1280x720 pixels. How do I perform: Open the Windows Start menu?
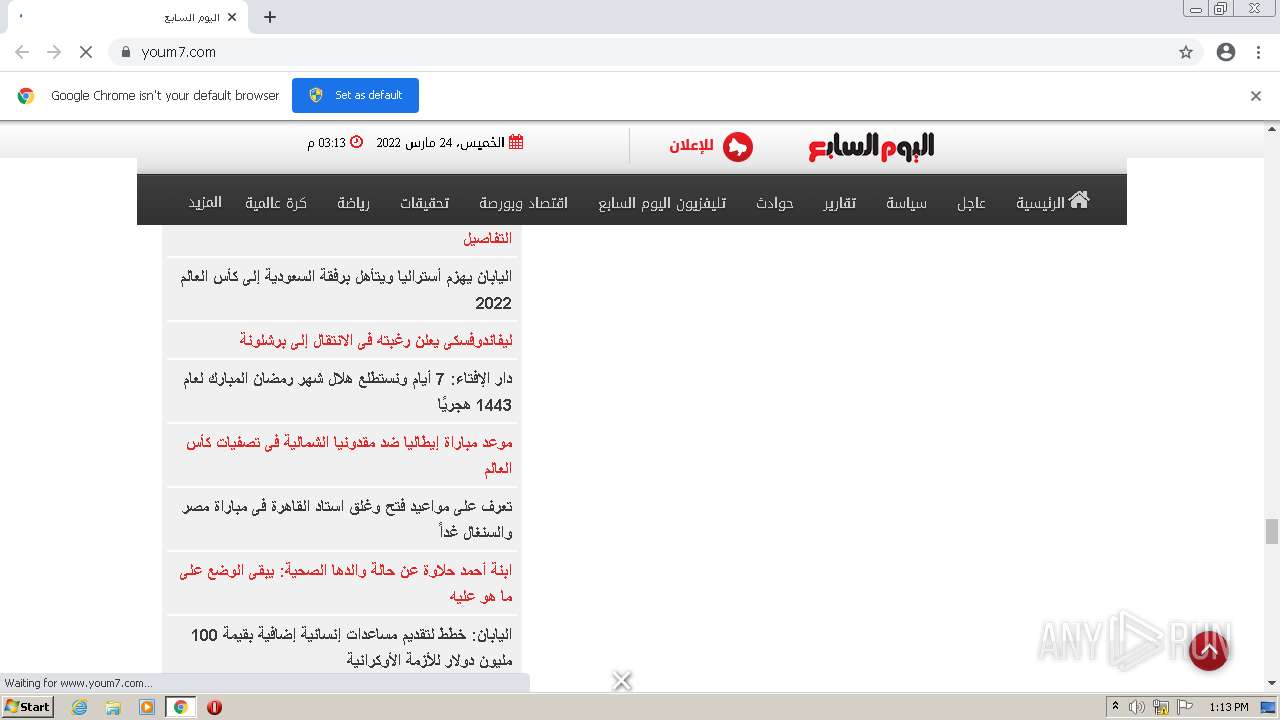pos(27,707)
